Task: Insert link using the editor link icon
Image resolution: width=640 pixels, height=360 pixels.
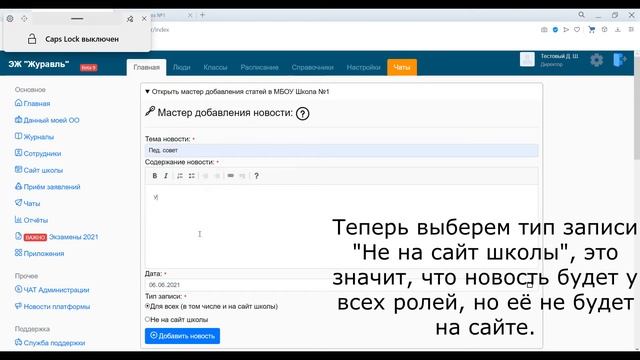Action: [231, 176]
